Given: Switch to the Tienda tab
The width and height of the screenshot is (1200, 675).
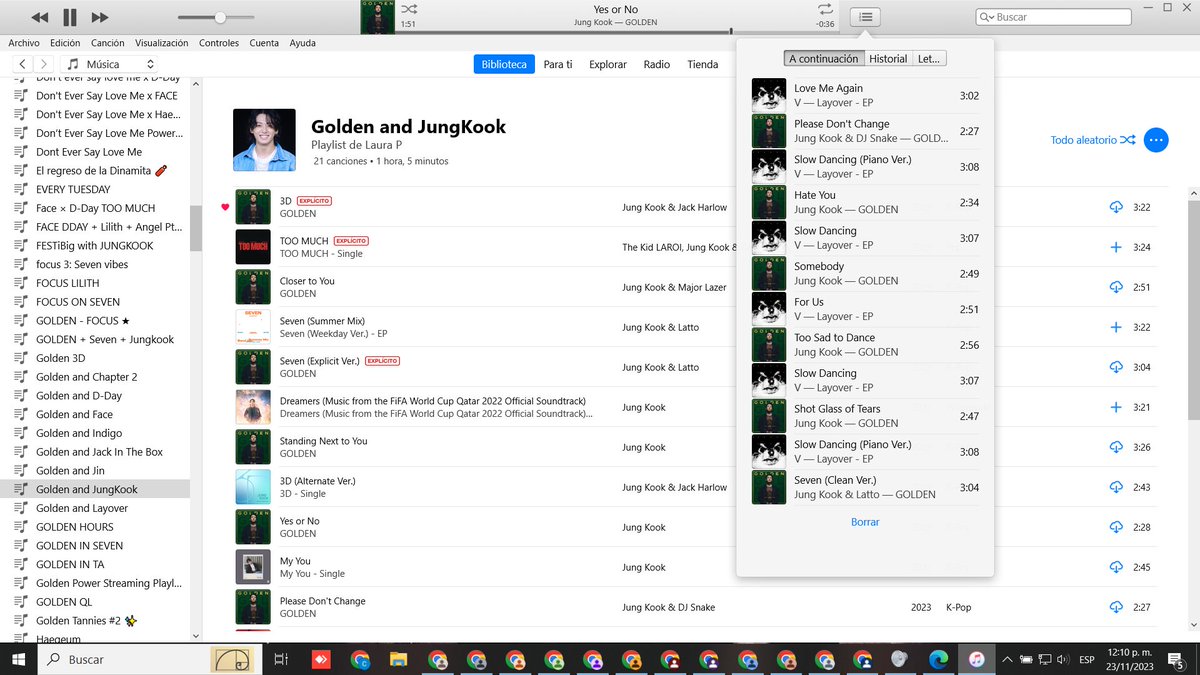Looking at the screenshot, I should (703, 64).
